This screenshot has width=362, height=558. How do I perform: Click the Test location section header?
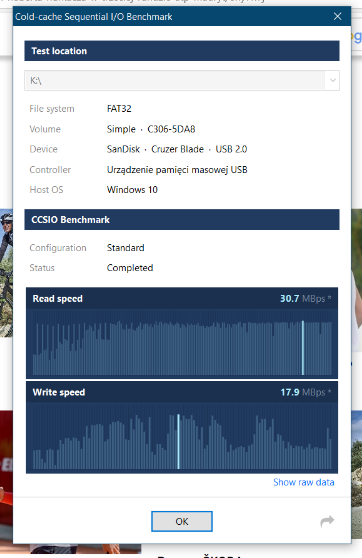[182, 51]
